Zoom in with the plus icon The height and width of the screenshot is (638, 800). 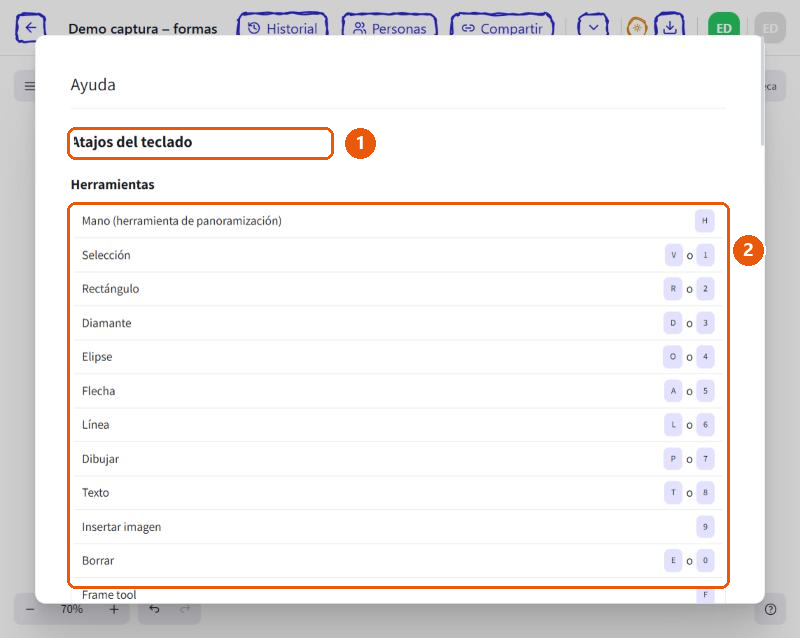pos(114,609)
